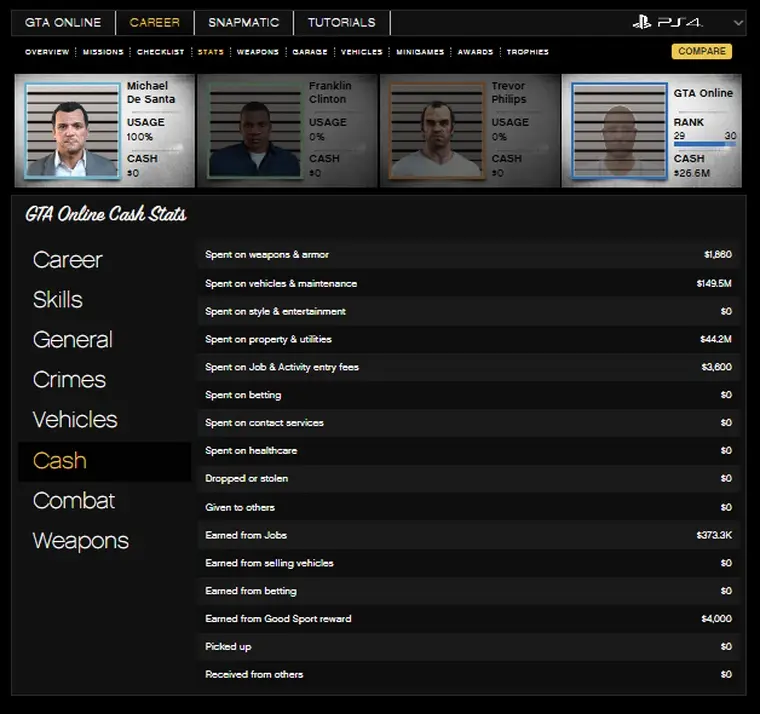This screenshot has height=714, width=760.
Task: Select the GTA Online character portrait
Action: click(x=618, y=131)
